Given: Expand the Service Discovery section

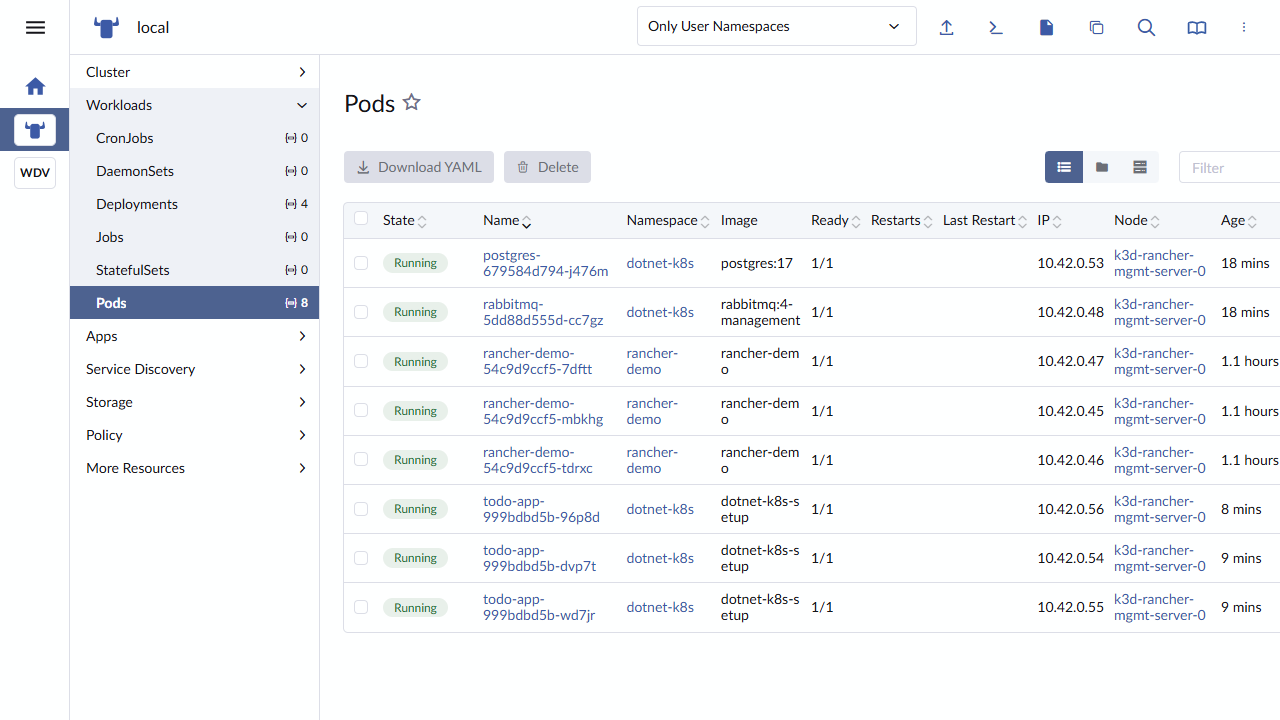Looking at the screenshot, I should 194,369.
